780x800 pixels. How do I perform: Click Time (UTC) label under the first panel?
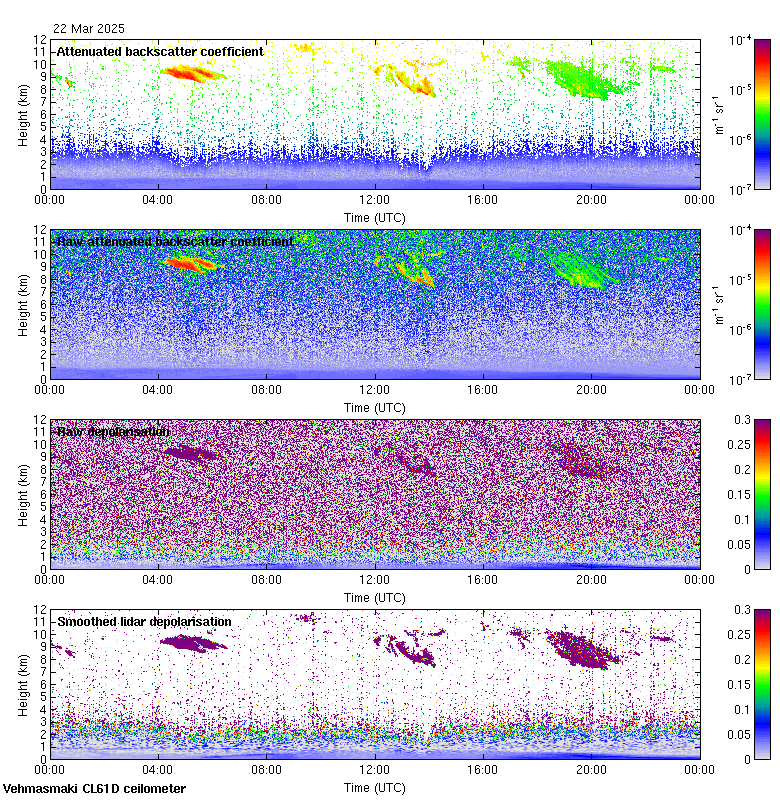[x=375, y=218]
